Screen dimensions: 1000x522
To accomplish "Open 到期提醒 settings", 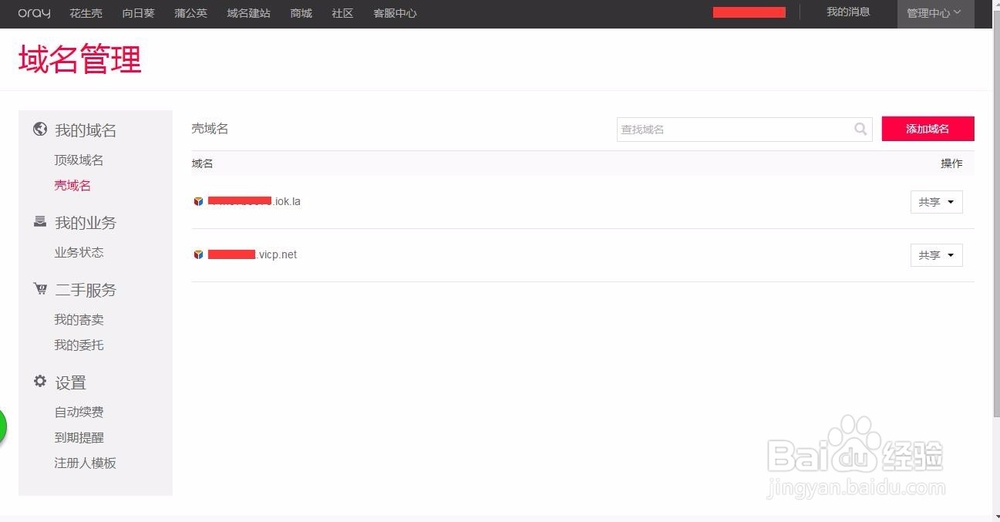I will (78, 438).
